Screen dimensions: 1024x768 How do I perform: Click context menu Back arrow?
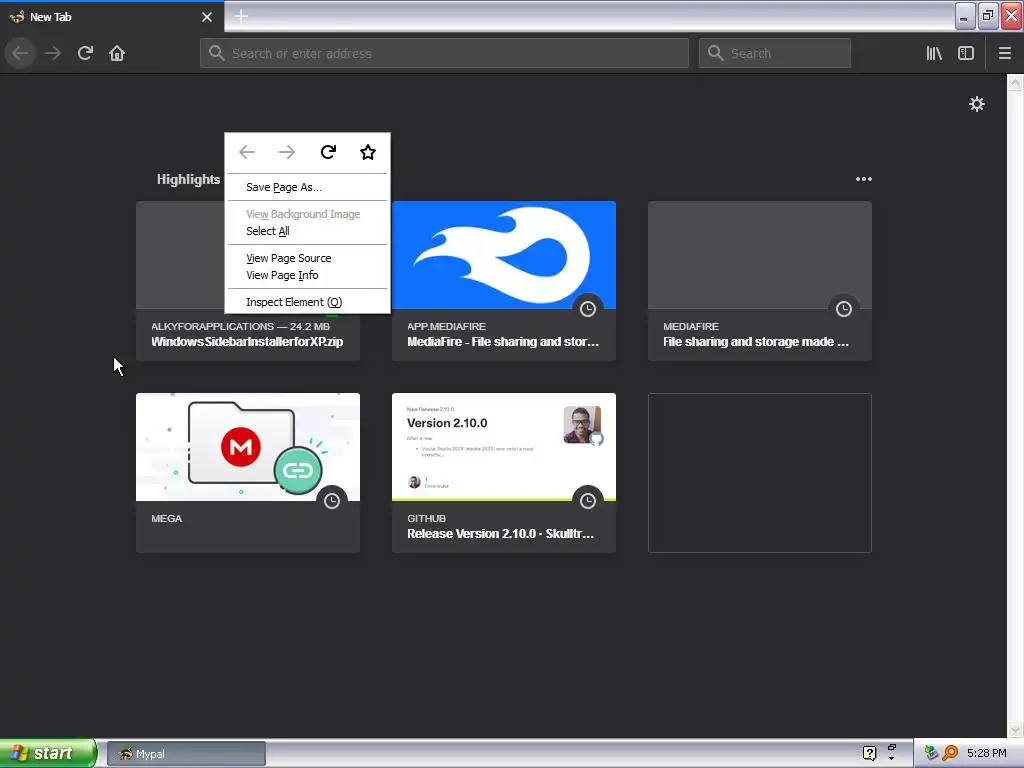point(247,152)
